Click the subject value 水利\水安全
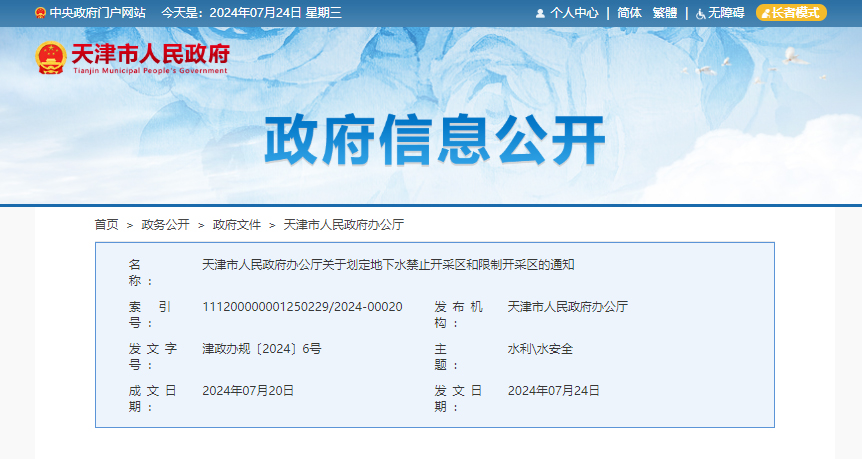This screenshot has height=459, width=862. pos(540,349)
